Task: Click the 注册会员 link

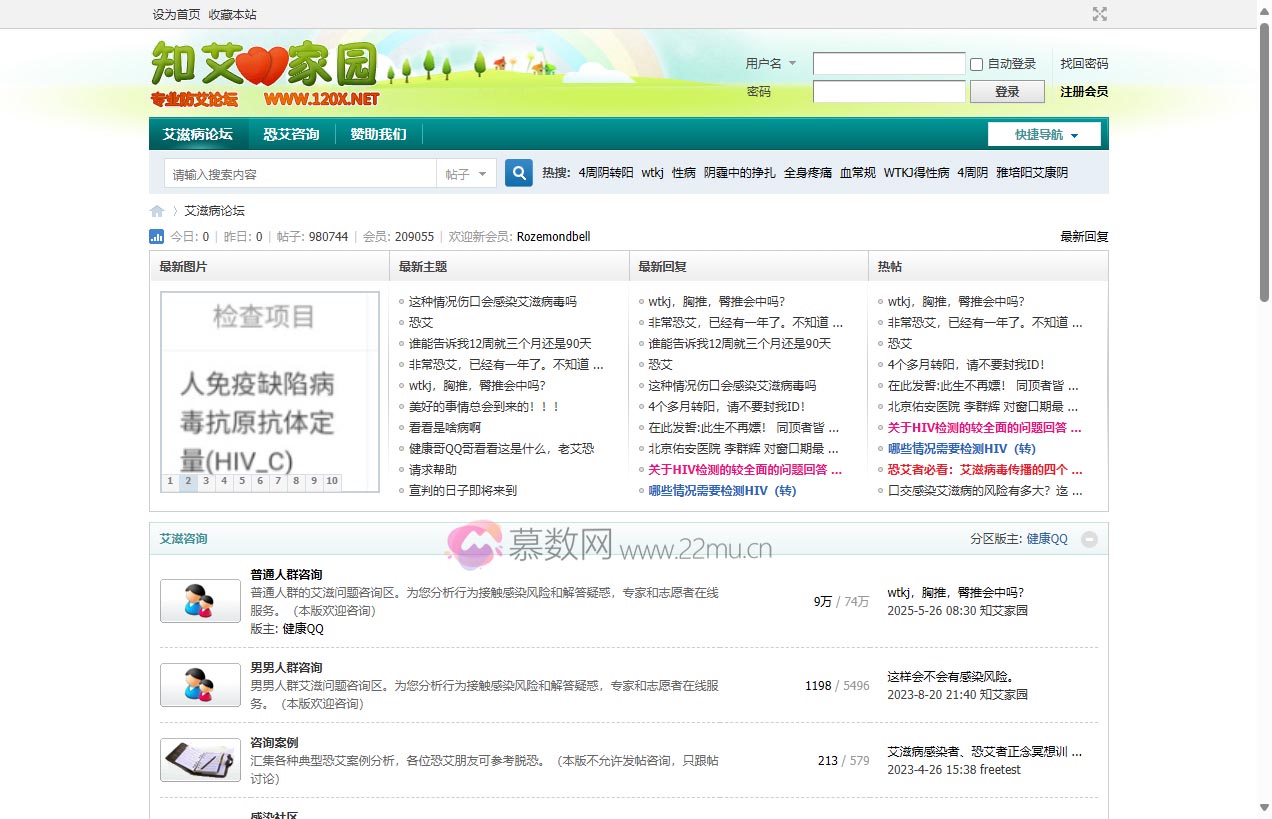Action: pyautogui.click(x=1084, y=92)
